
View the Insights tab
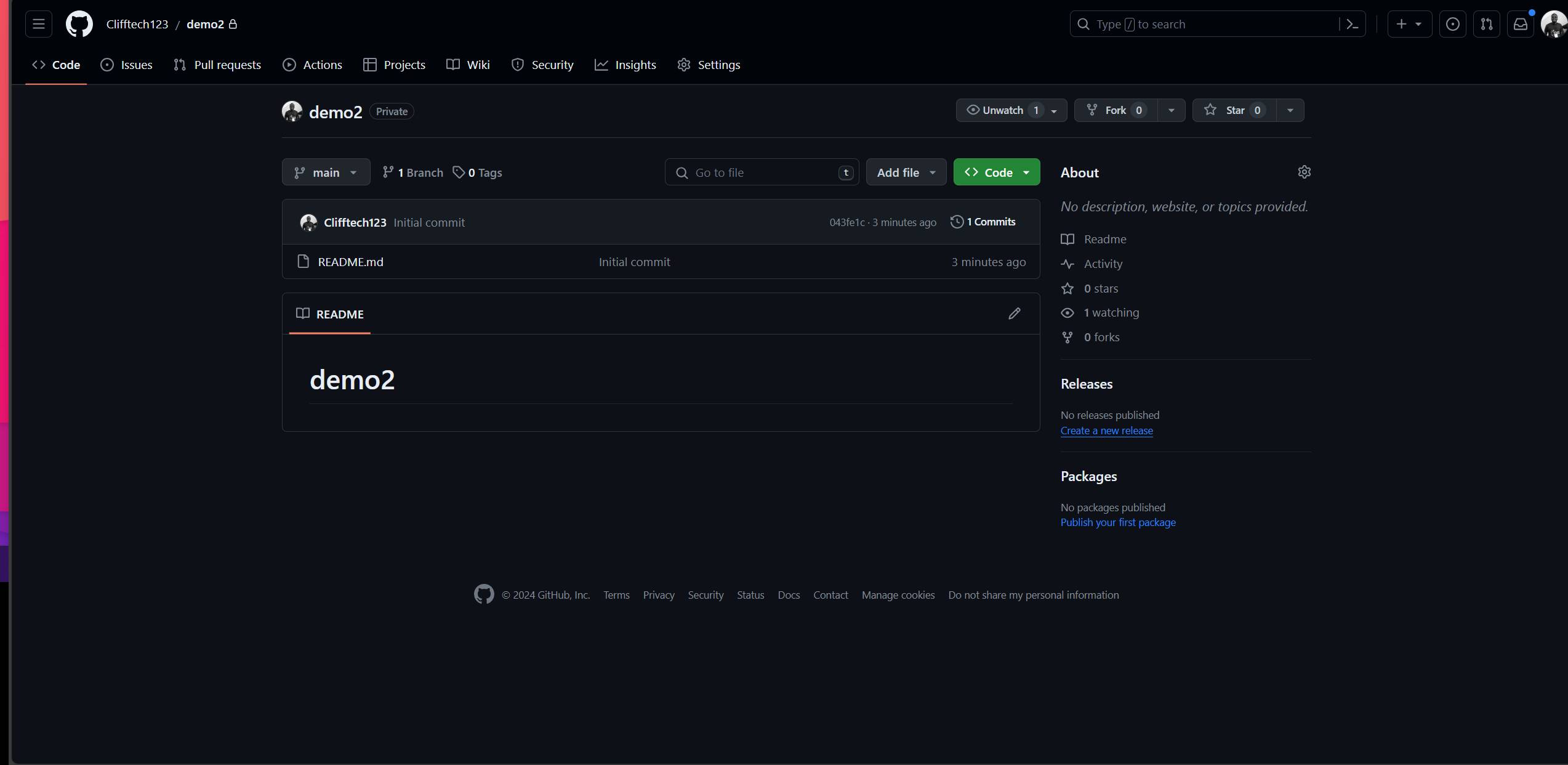coord(625,65)
